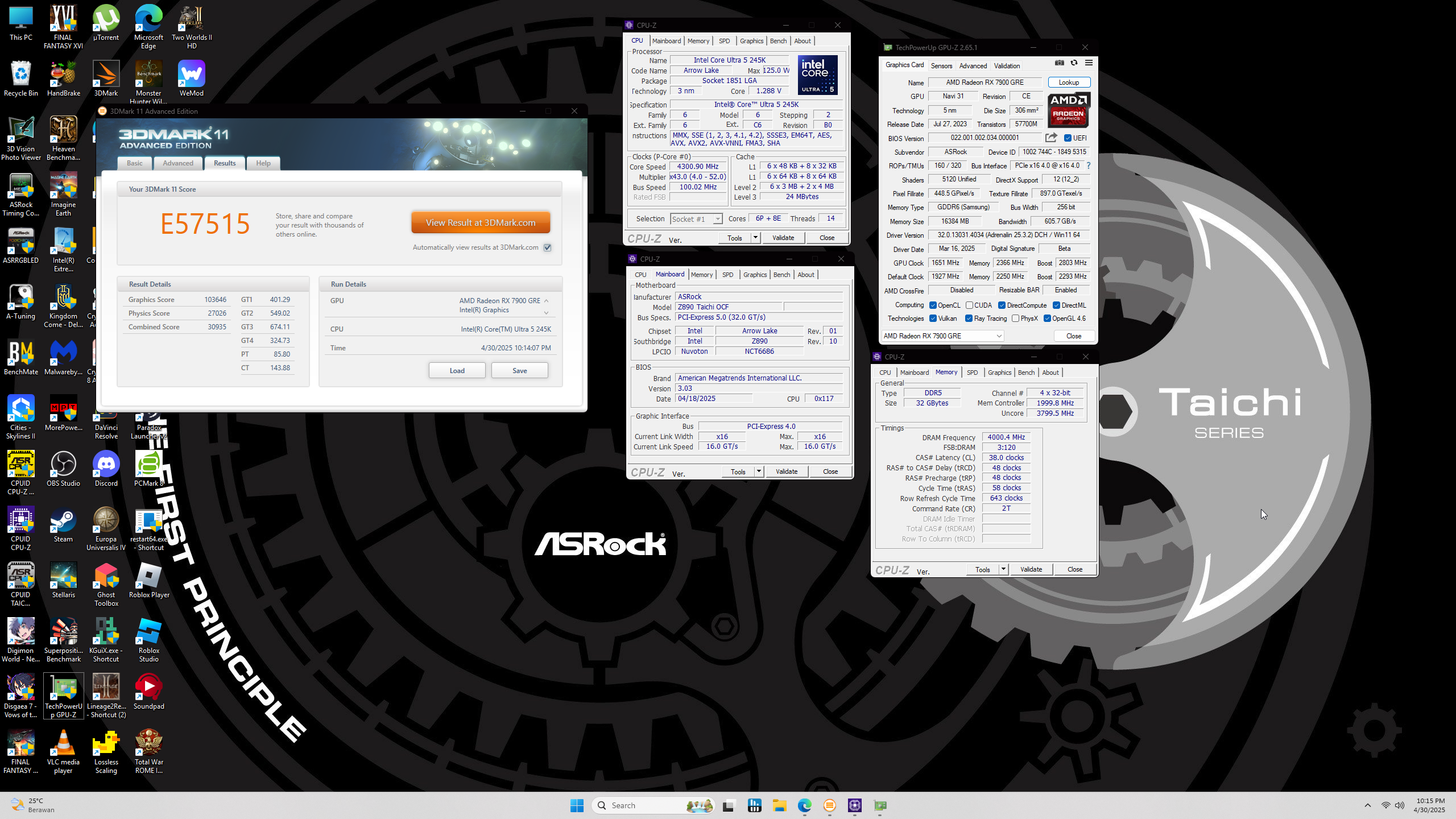Toggle CUDA checkbox in GPU-Z
The image size is (1456, 819).
(x=969, y=305)
